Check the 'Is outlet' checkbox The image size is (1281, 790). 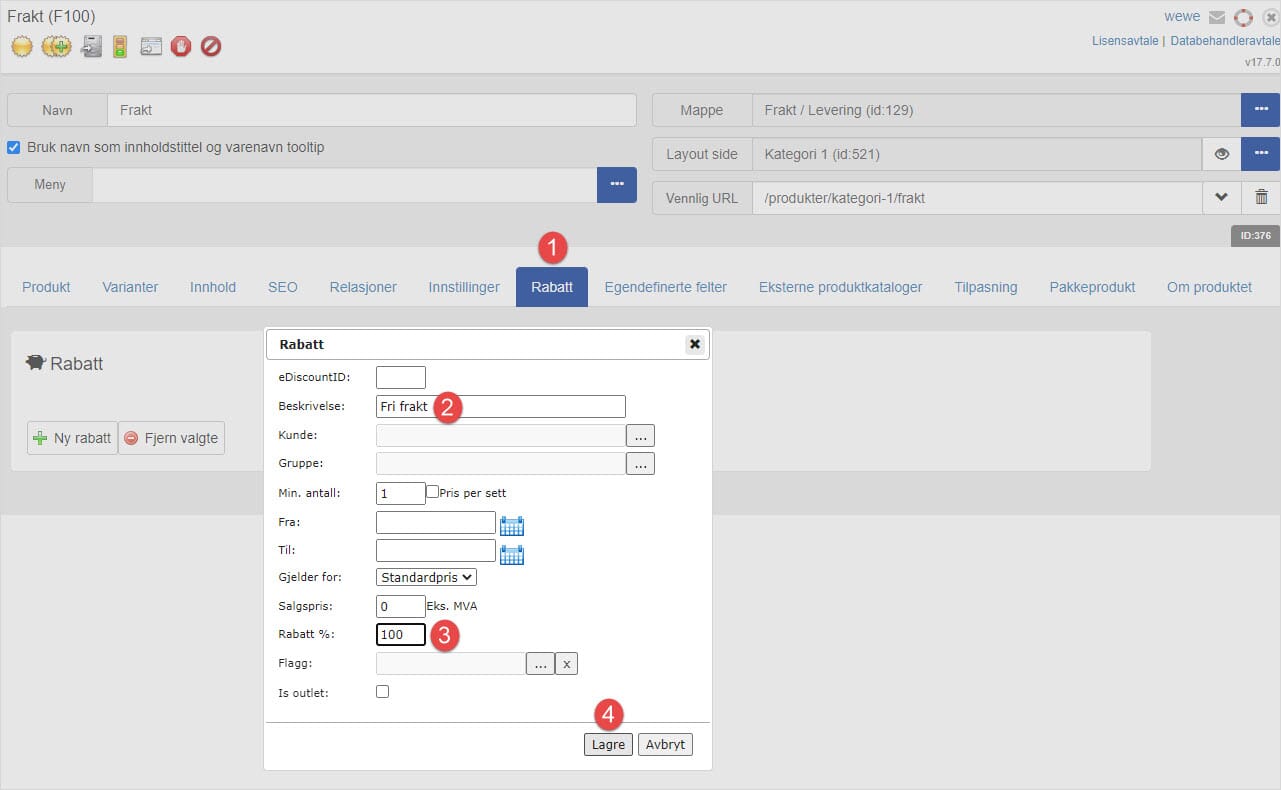(x=383, y=691)
